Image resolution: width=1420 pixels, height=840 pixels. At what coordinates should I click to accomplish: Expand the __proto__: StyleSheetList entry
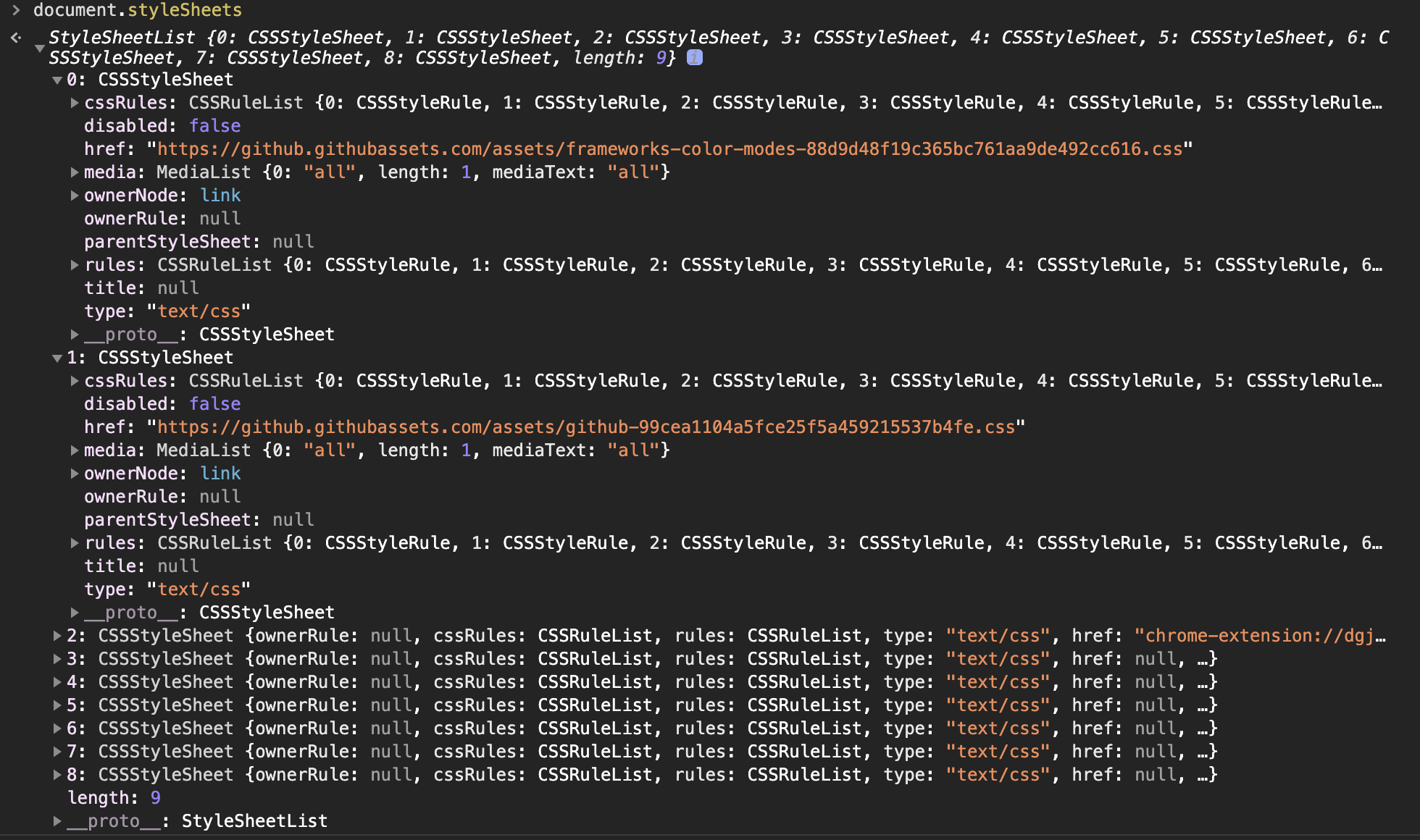(x=57, y=821)
